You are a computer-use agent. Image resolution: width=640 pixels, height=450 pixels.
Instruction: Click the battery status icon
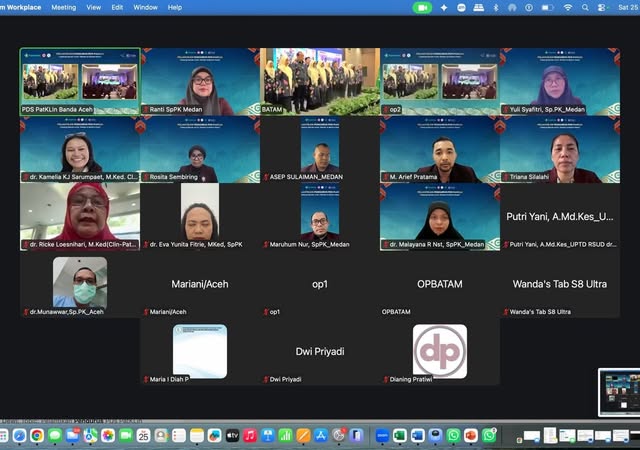click(547, 7)
